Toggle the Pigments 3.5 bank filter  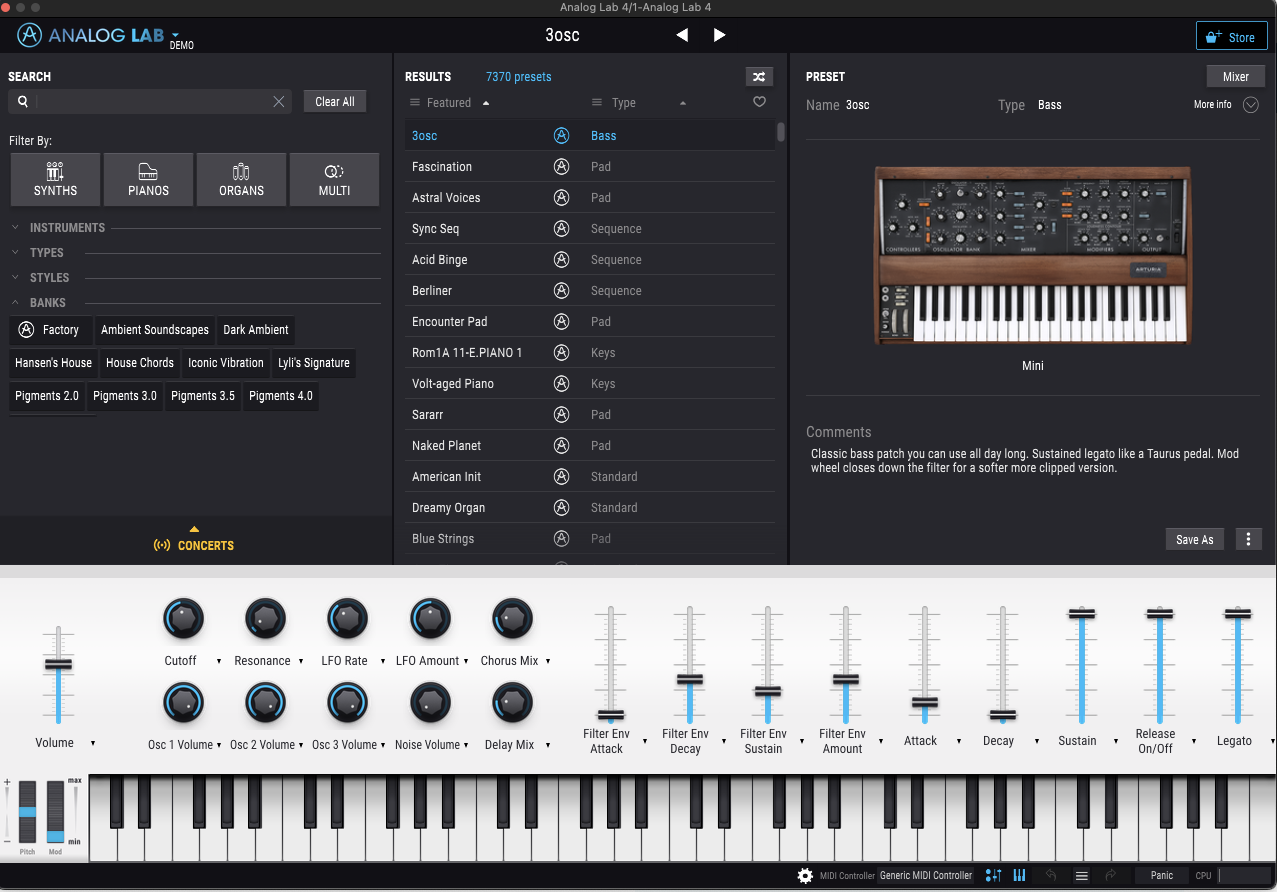pyautogui.click(x=203, y=396)
